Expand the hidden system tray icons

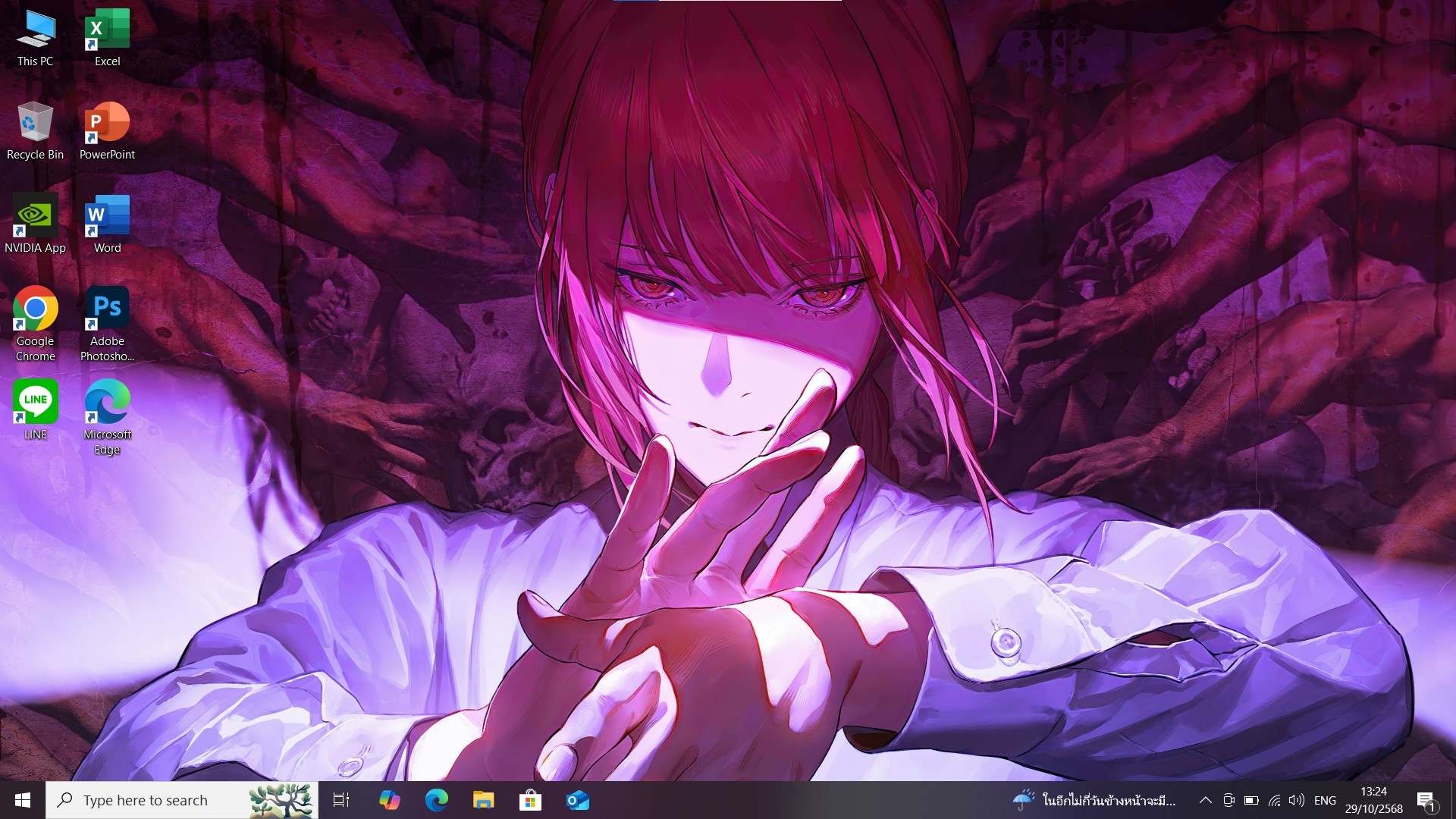(1205, 800)
